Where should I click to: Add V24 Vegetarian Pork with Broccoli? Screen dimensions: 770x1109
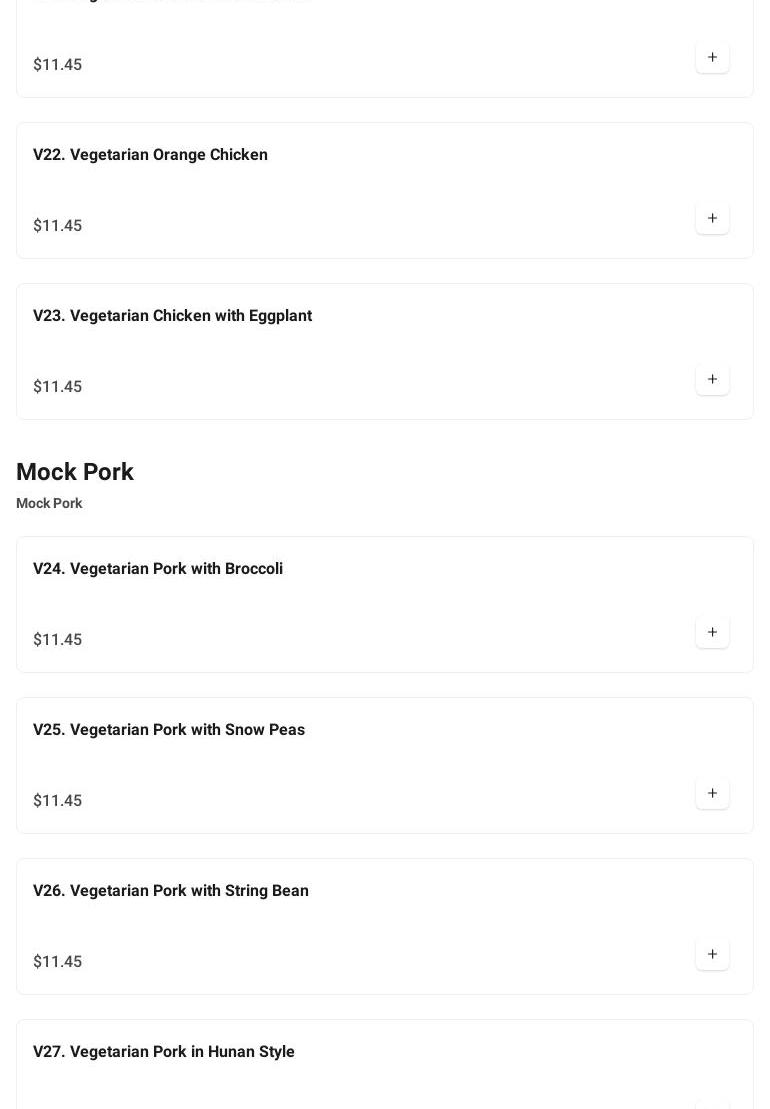(x=712, y=632)
